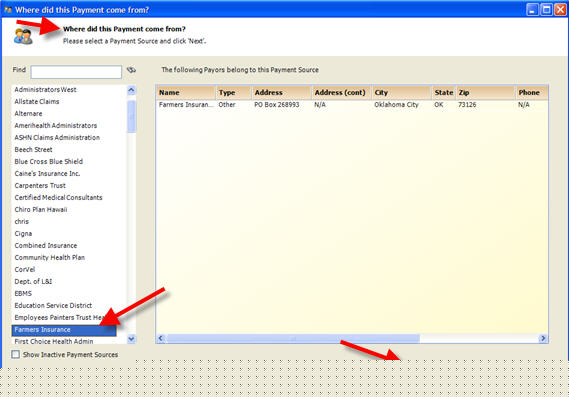Select Caine's Insurance Inc. entry
Image resolution: width=569 pixels, height=397 pixels.
pos(47,173)
